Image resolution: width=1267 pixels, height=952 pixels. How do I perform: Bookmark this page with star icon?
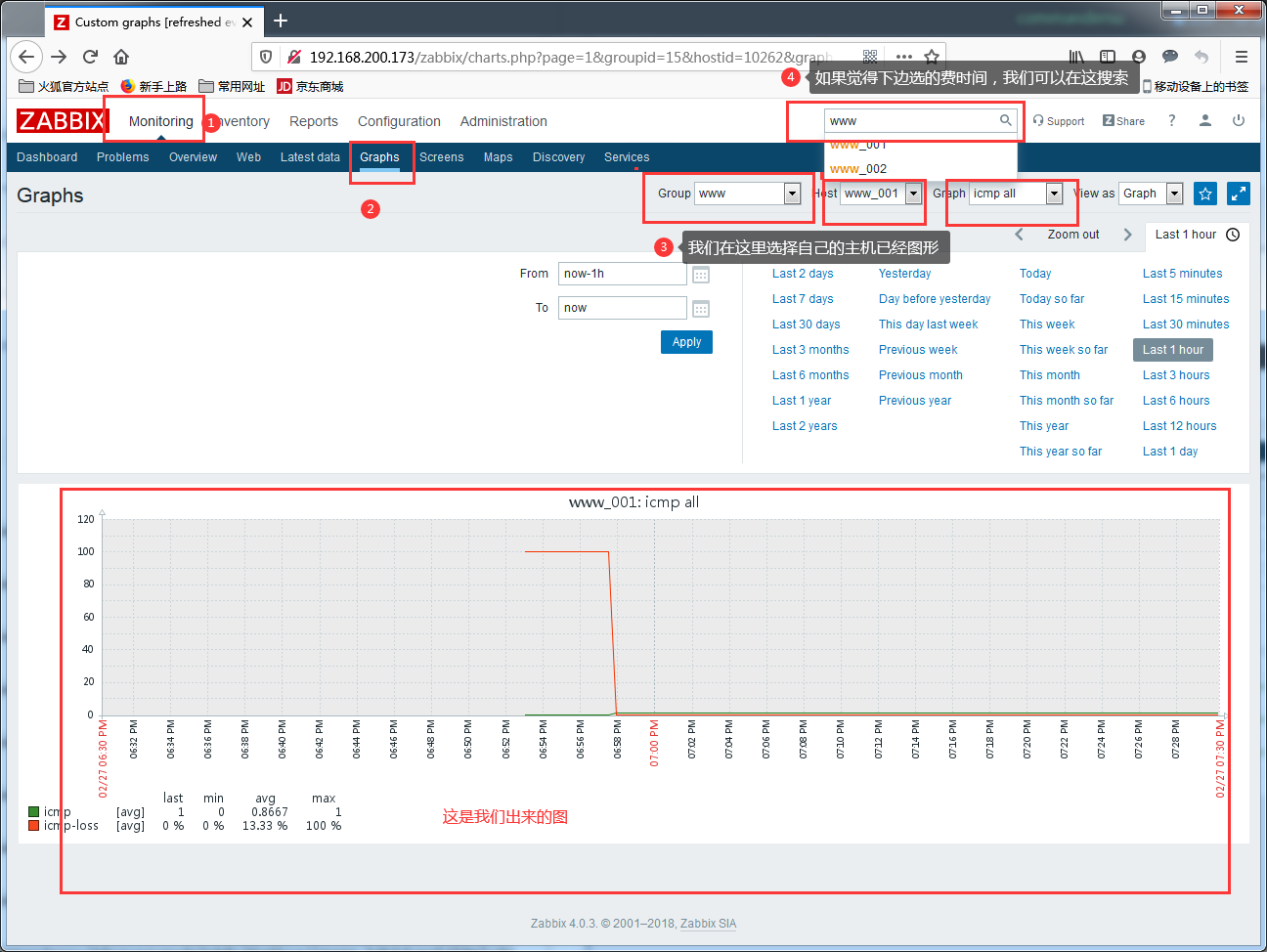coord(932,57)
